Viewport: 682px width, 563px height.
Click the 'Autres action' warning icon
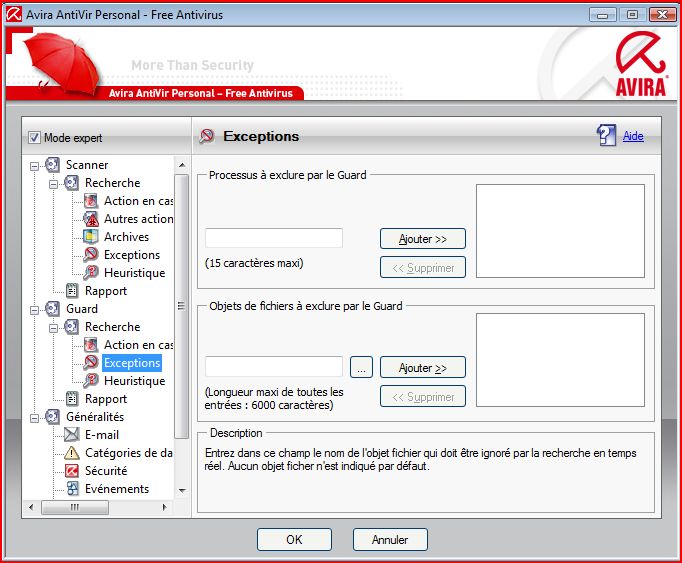click(x=90, y=219)
